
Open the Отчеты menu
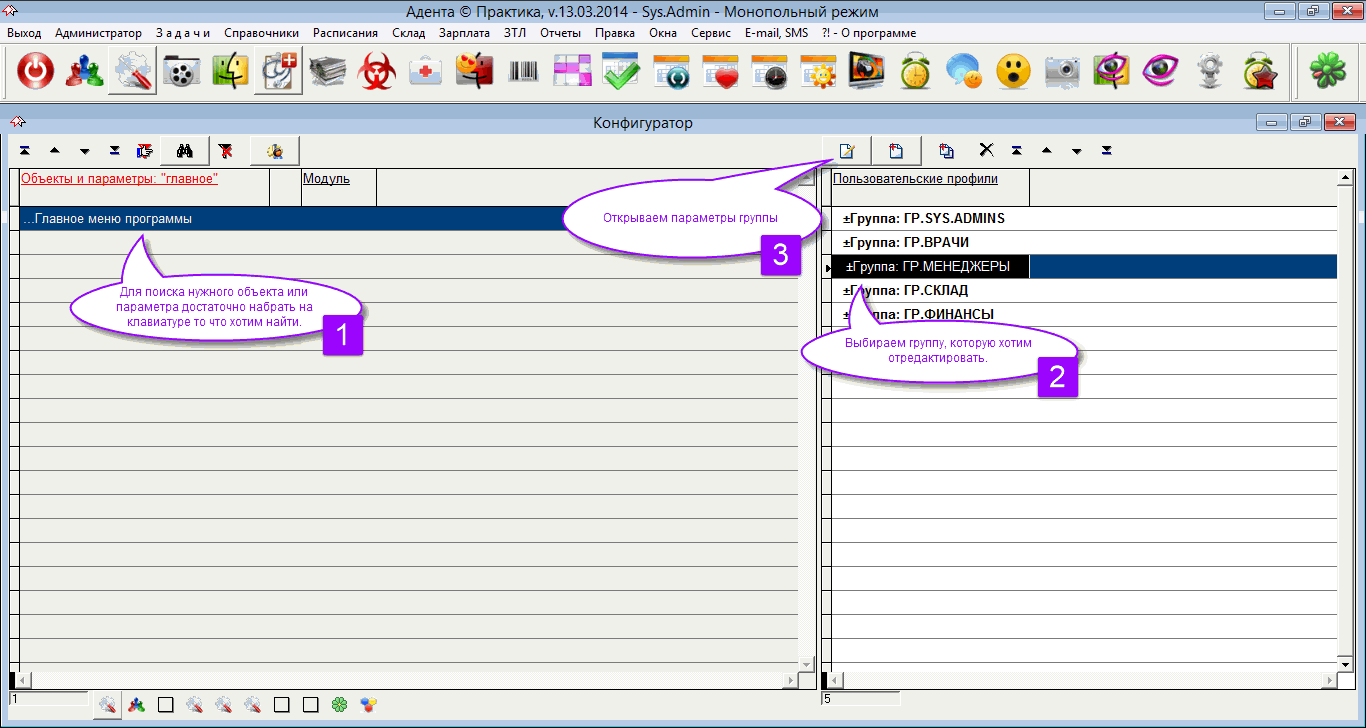560,33
